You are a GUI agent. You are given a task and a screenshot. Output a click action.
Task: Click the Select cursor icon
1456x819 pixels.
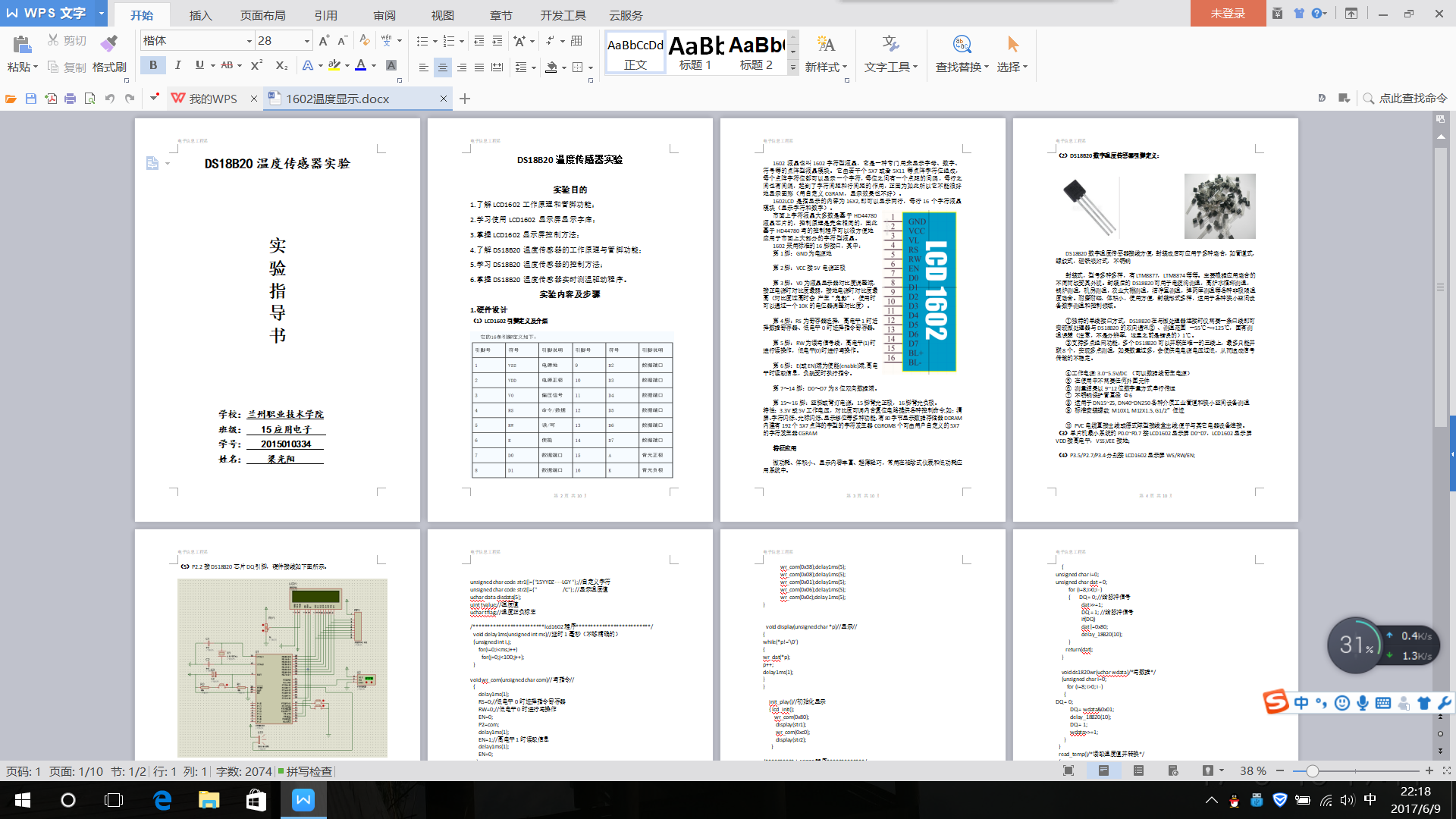(x=1013, y=44)
